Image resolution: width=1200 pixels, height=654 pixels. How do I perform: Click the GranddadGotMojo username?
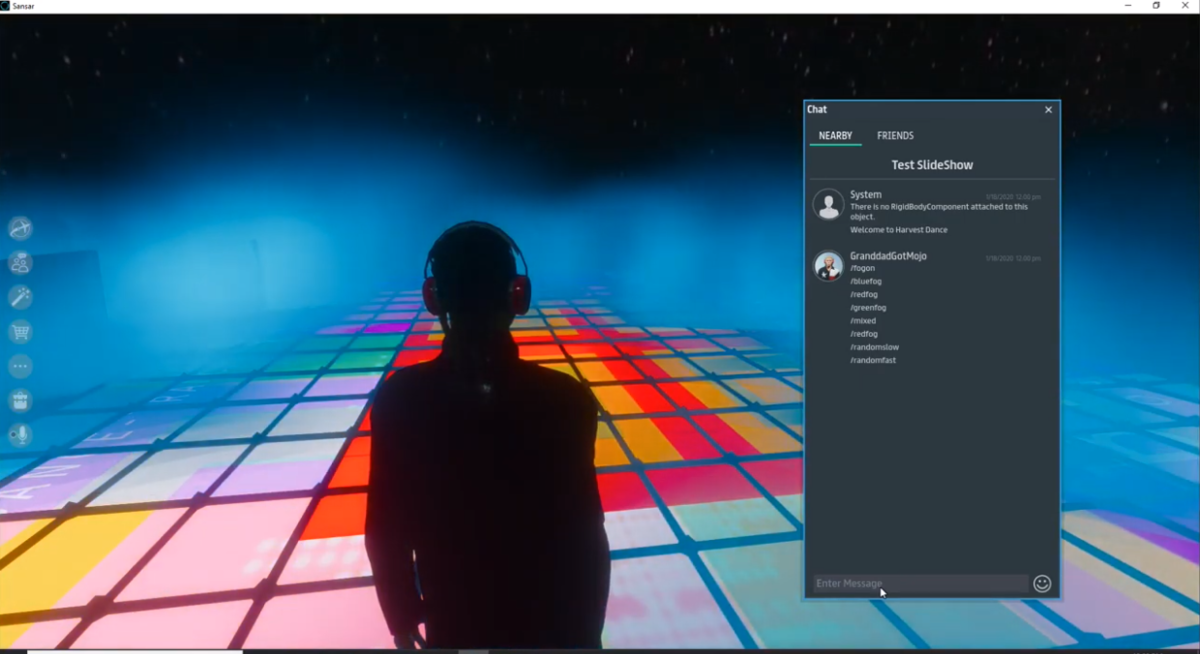pyautogui.click(x=888, y=256)
